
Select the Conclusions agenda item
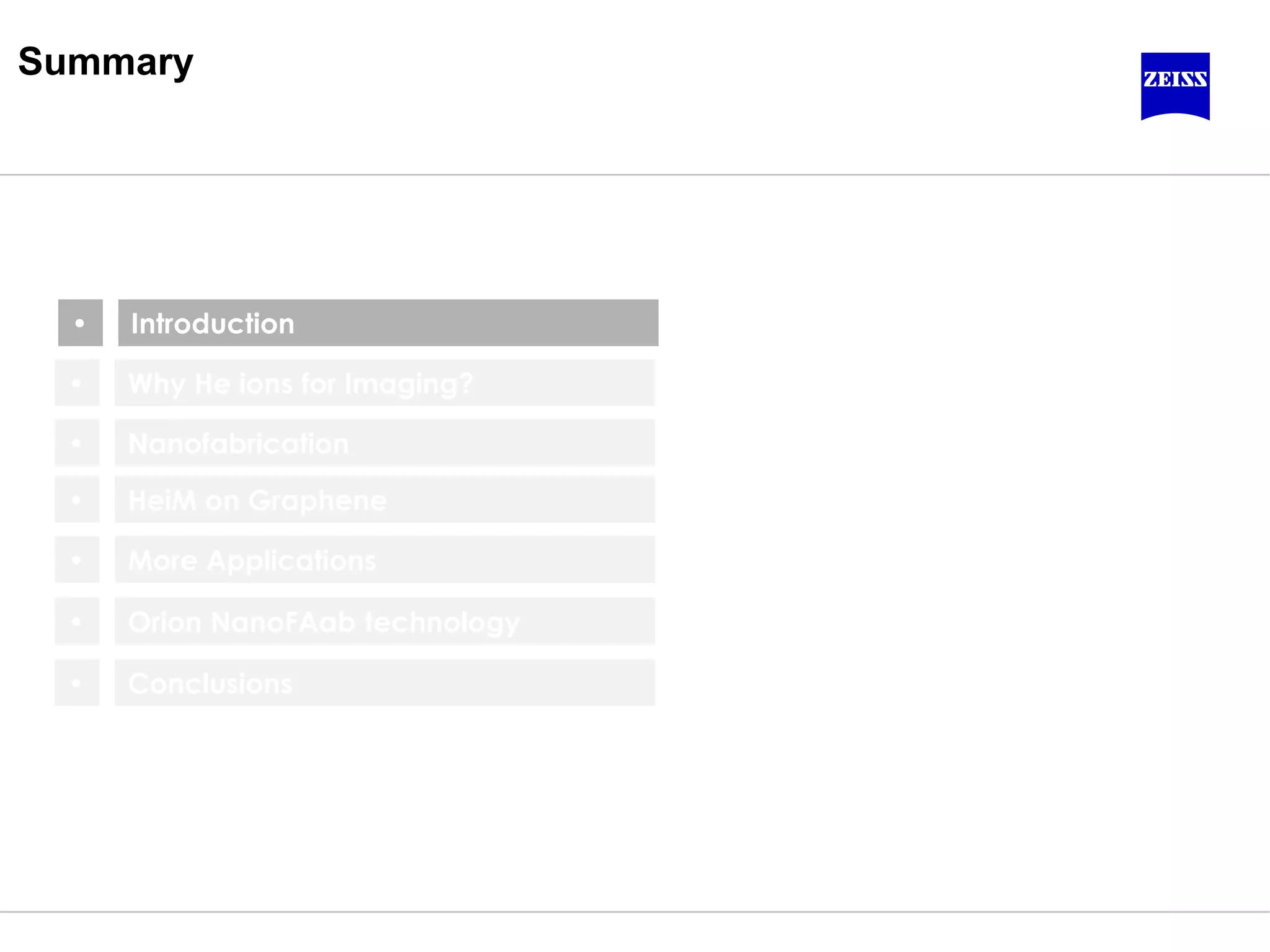coord(384,682)
